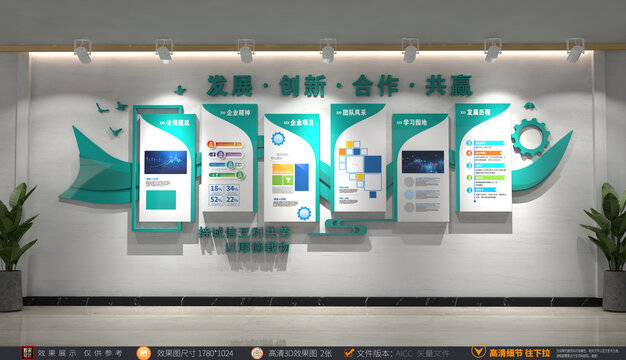Click timeline step 4 in 发展历程 panel
This screenshot has width=626, height=360.
(469, 153)
